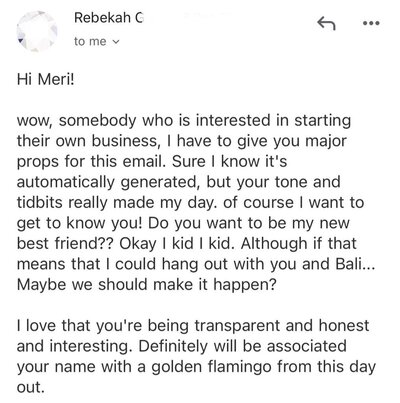Click the phrase "golden flamingo"
Viewport: 400px width, 403px height.
coord(212,367)
